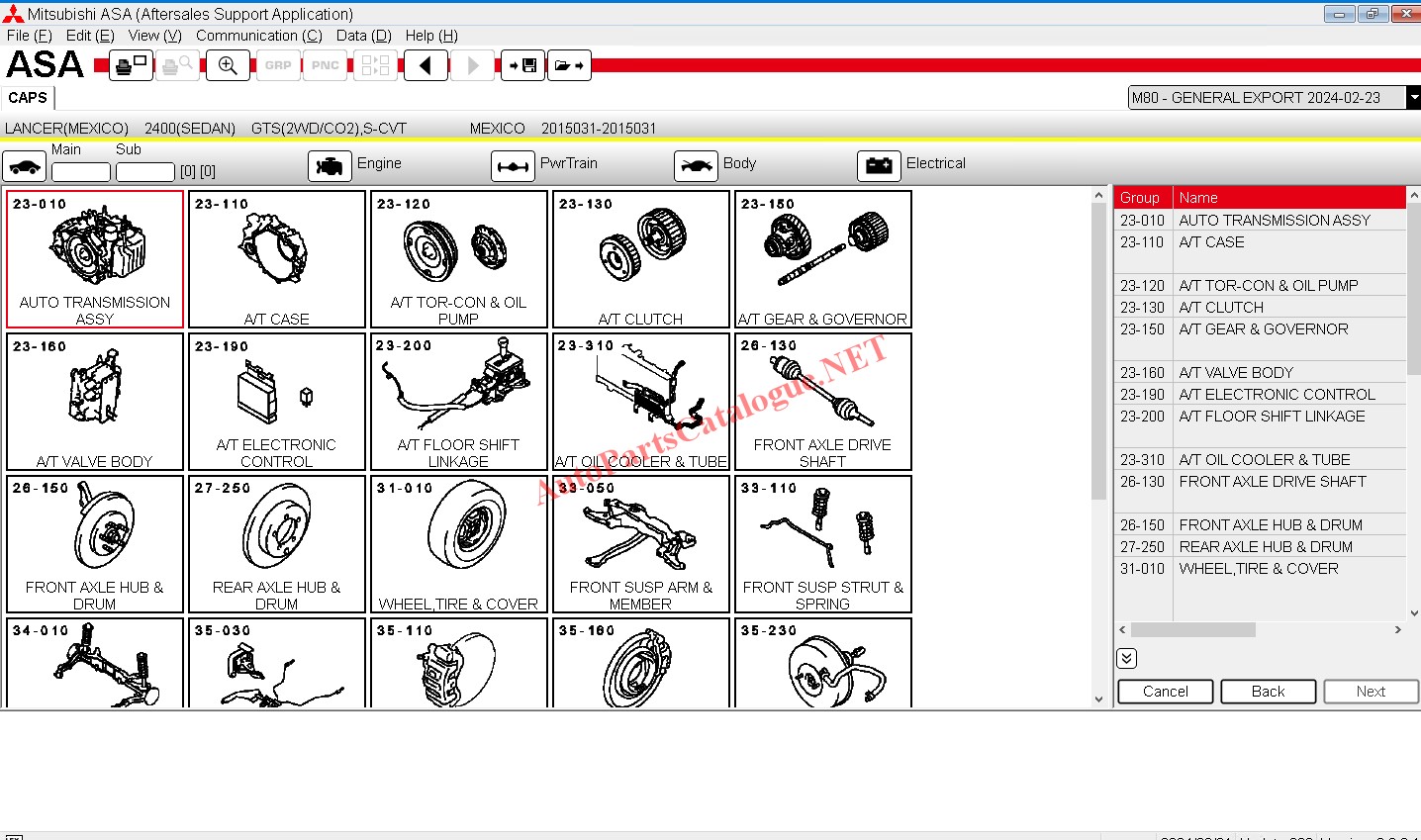Open the 35-110 brake caliper thumbnail
Image resolution: width=1421 pixels, height=840 pixels.
pyautogui.click(x=459, y=663)
